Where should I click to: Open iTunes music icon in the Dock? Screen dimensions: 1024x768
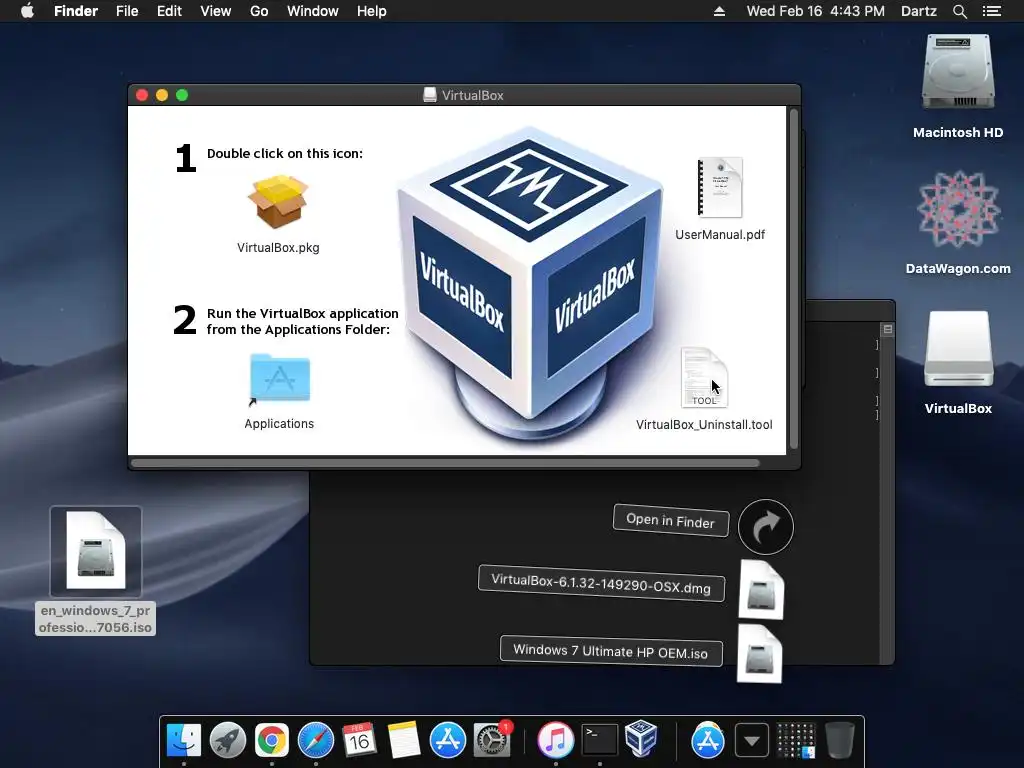[555, 740]
